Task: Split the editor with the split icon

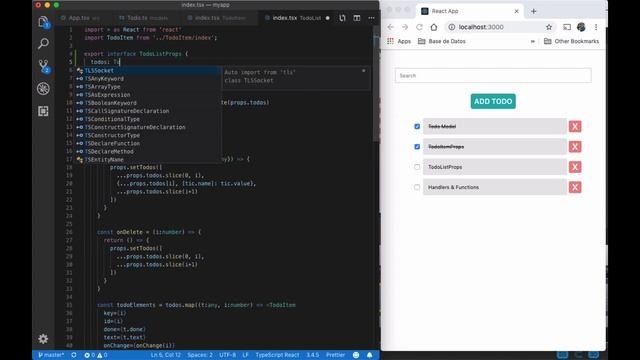Action: [357, 18]
